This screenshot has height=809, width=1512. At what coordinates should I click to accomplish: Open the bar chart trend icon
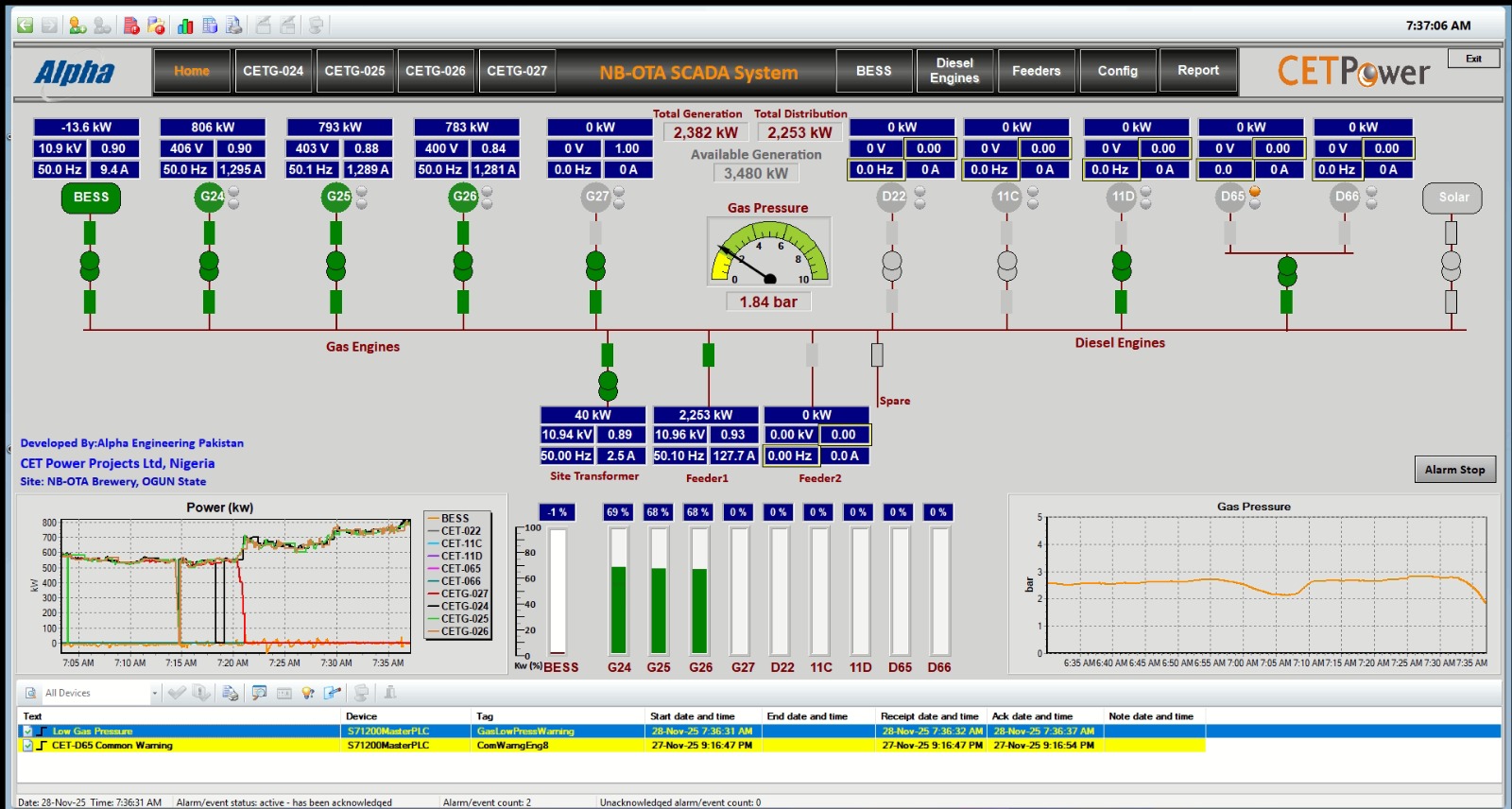pos(185,26)
